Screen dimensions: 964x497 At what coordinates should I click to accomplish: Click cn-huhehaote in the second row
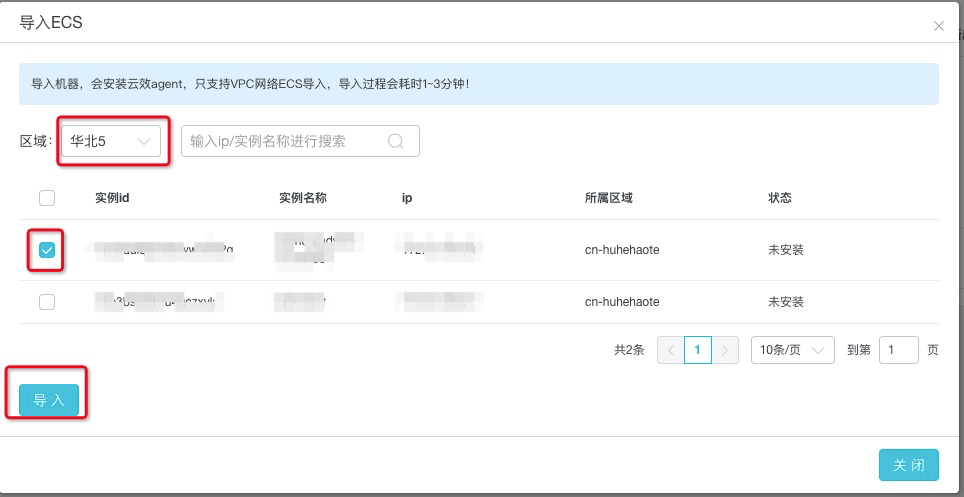click(622, 302)
